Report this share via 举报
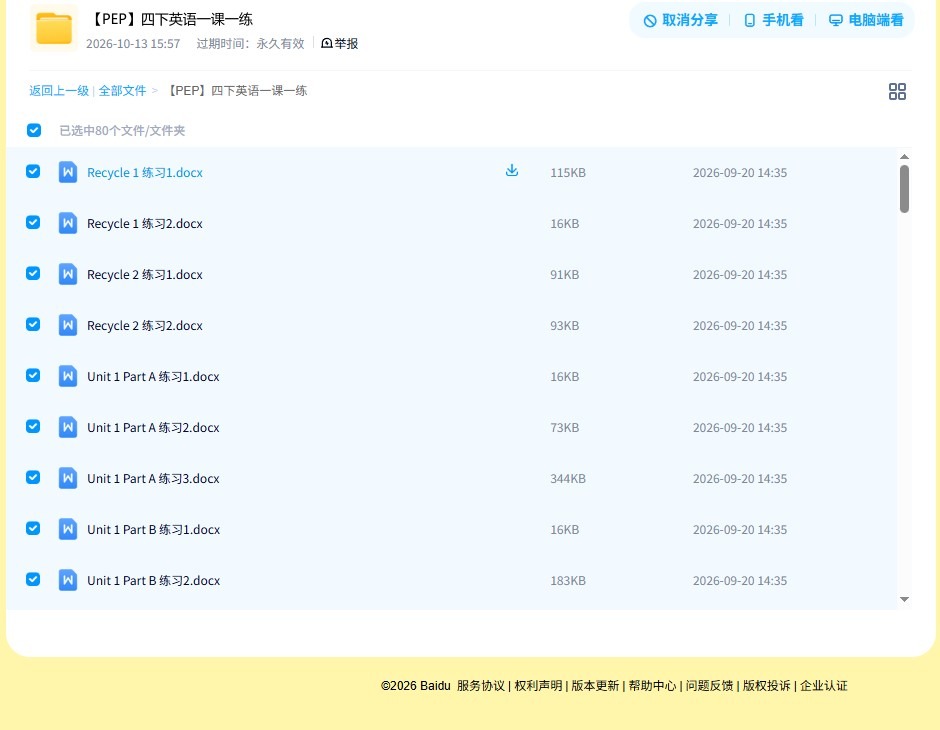Screen dimensions: 940x730 point(340,43)
